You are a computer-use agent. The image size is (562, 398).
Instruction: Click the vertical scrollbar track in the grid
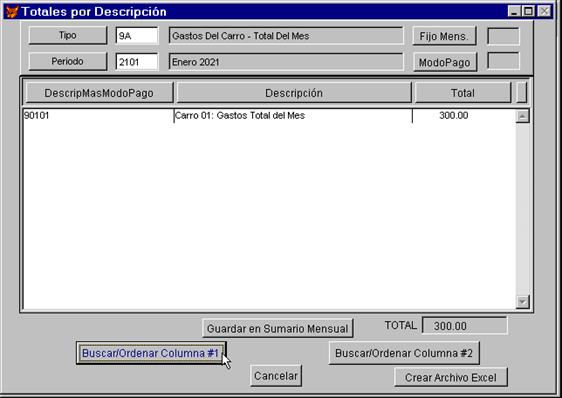coord(523,209)
